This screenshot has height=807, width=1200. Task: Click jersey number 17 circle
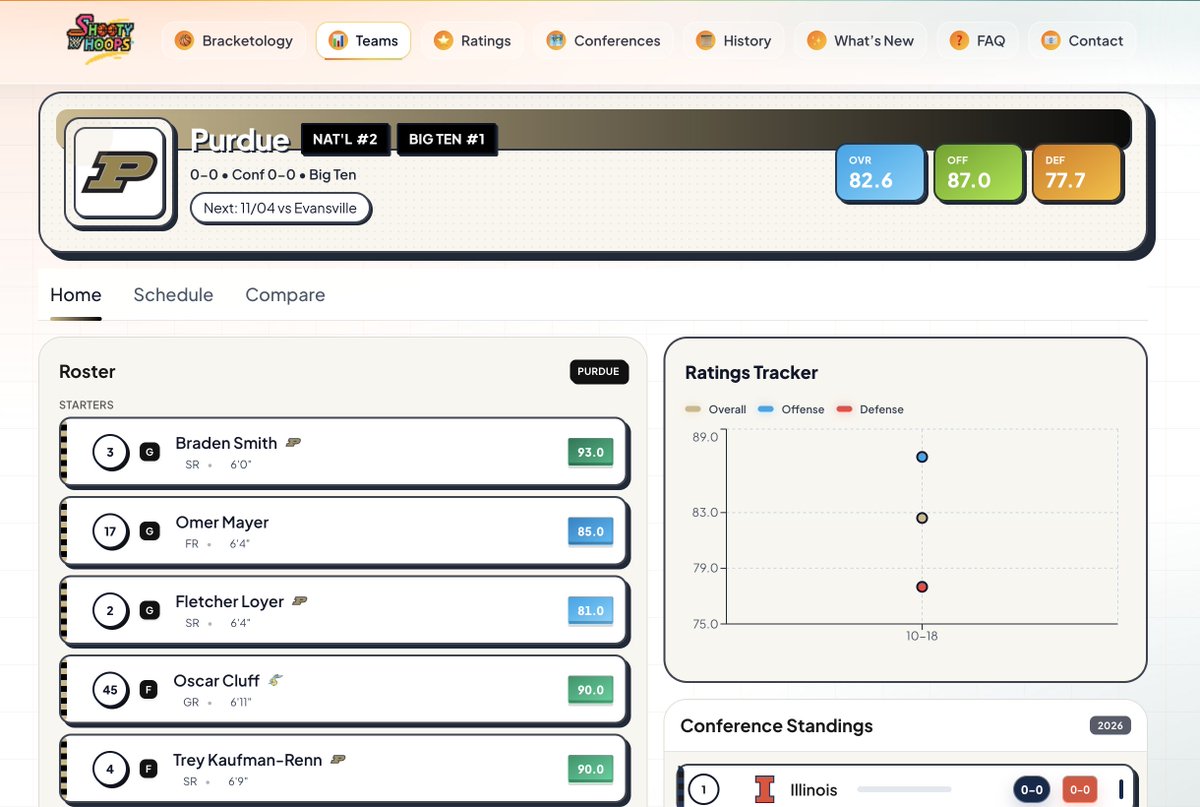coord(110,532)
